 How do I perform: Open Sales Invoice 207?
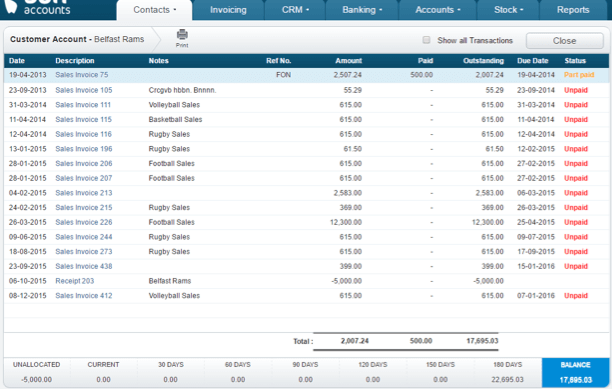click(x=84, y=178)
